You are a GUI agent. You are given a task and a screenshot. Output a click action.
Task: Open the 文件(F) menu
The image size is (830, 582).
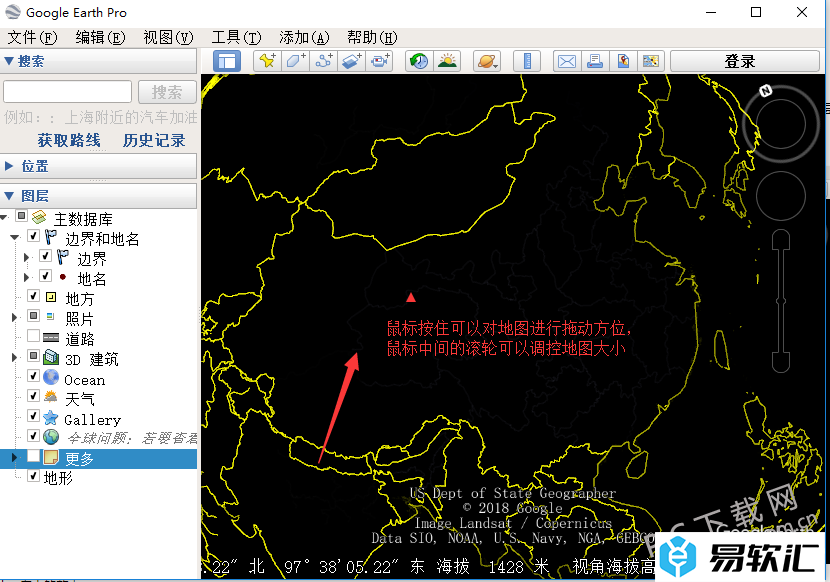click(x=32, y=38)
